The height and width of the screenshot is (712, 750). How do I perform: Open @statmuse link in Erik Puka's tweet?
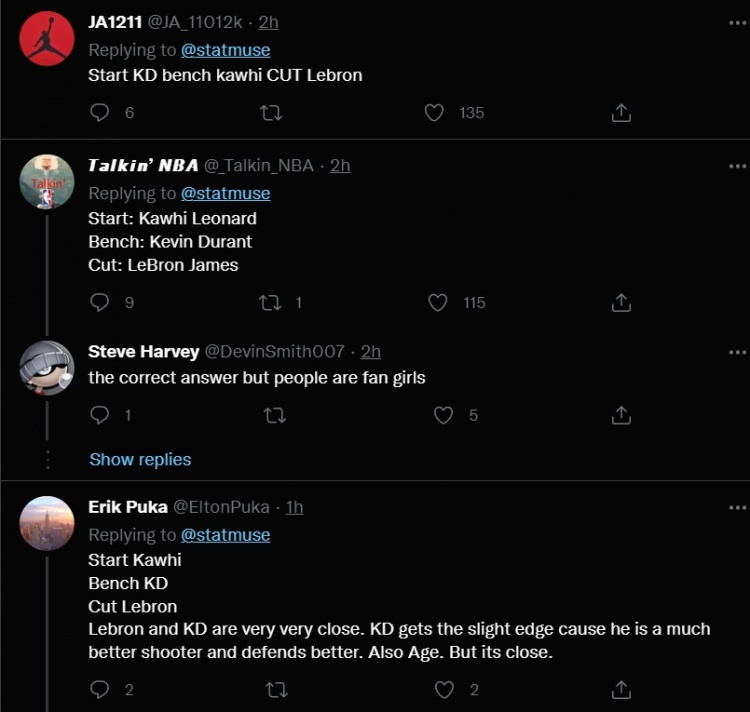225,535
